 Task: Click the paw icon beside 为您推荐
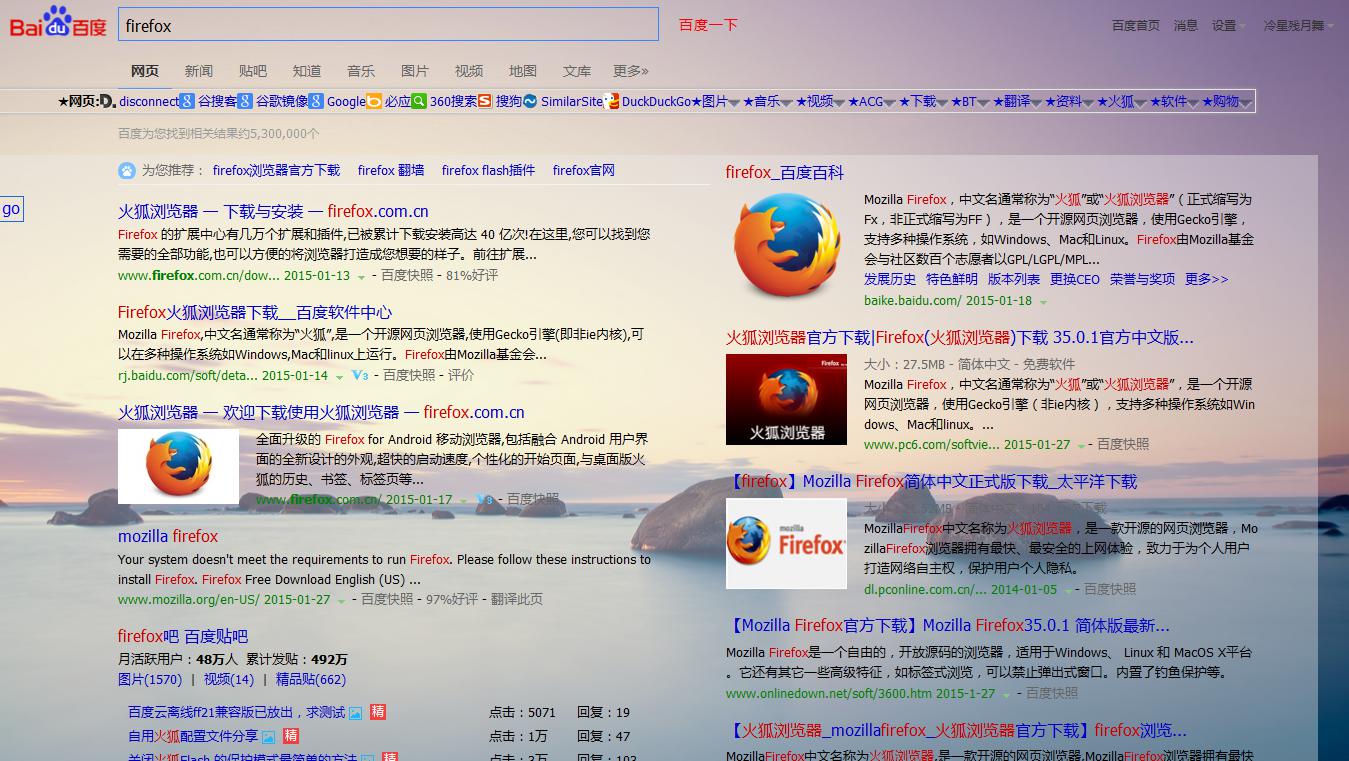coord(127,171)
